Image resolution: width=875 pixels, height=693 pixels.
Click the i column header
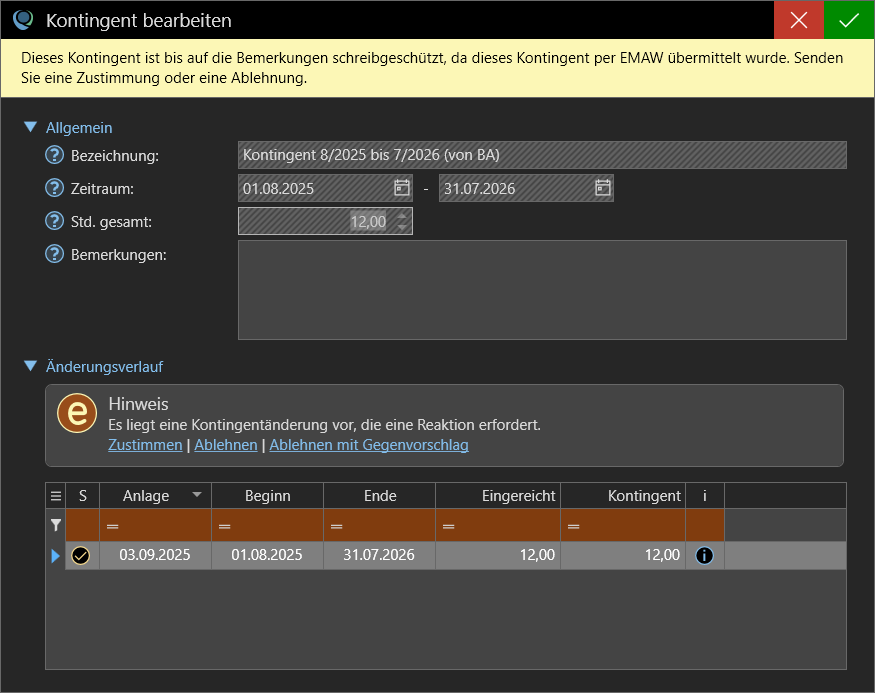pos(705,495)
